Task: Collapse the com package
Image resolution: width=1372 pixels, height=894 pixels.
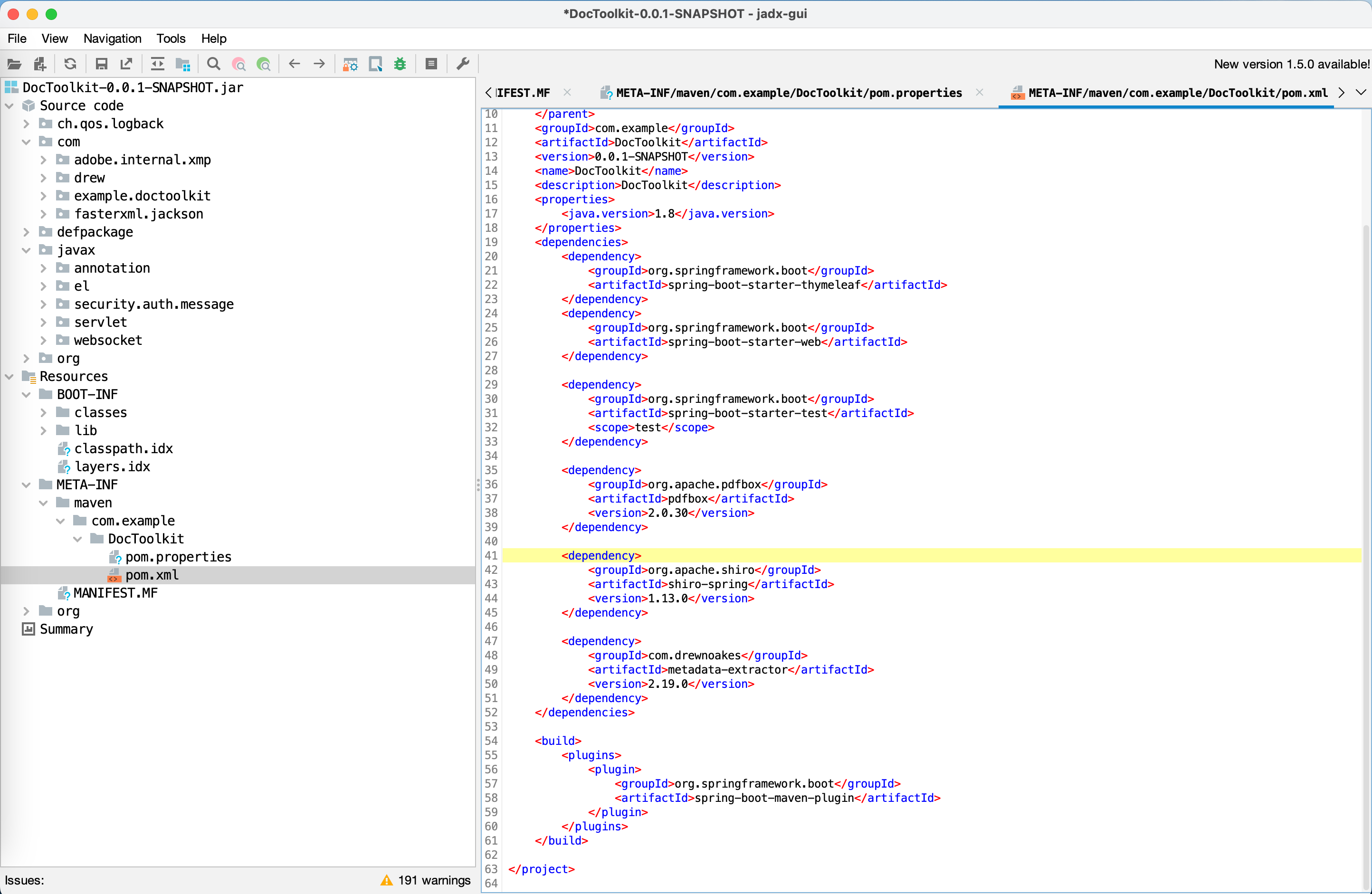Action: pyautogui.click(x=26, y=142)
